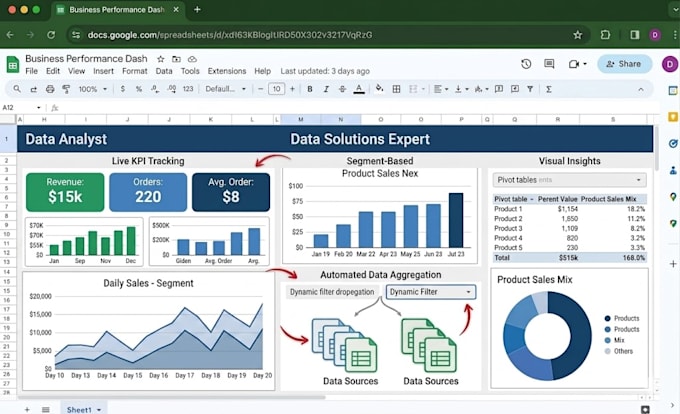Click the Google Sheets home logo
The height and width of the screenshot is (414, 680).
pos(13,65)
